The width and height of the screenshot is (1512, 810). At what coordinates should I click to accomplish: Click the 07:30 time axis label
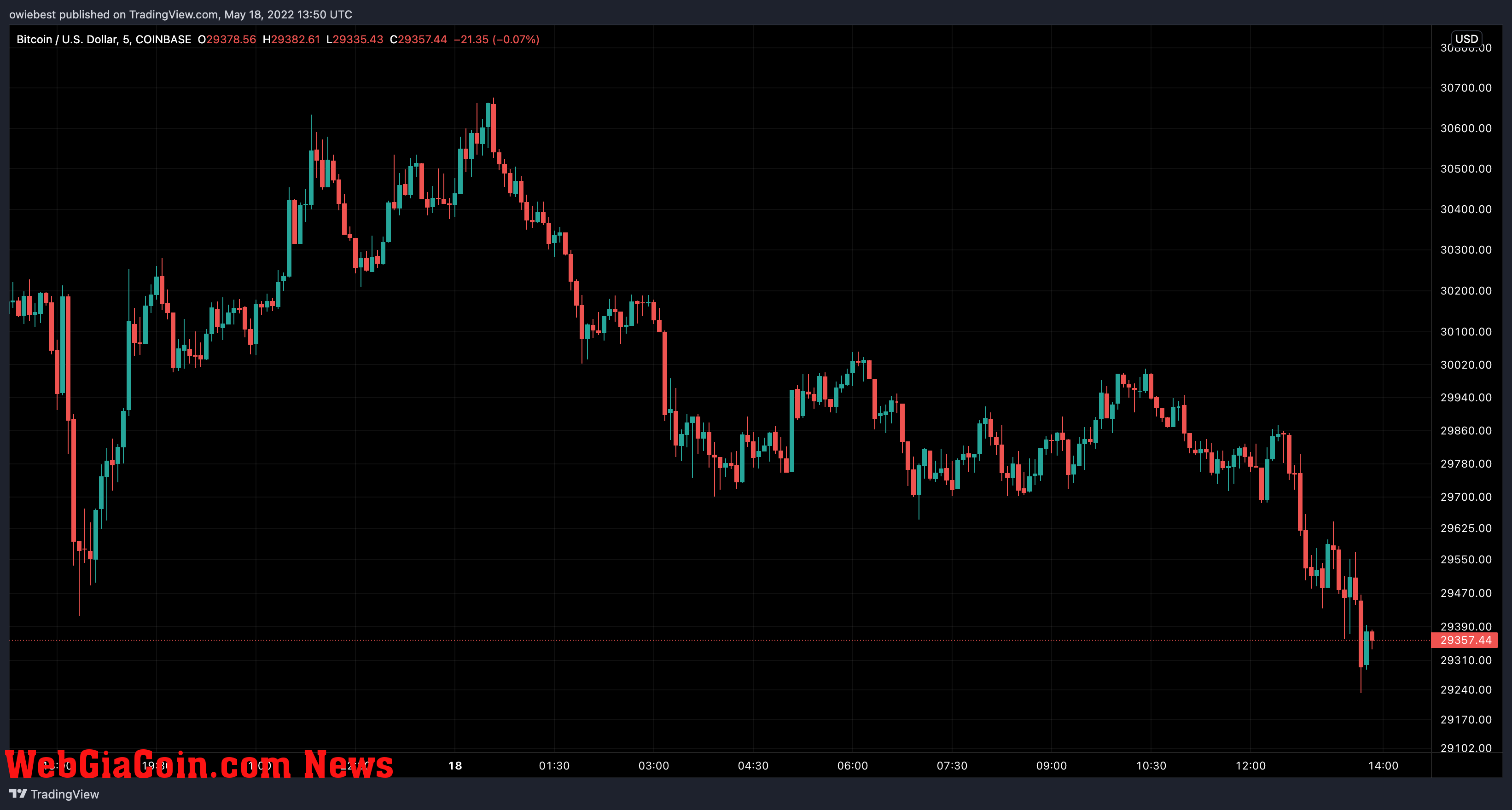click(x=952, y=765)
